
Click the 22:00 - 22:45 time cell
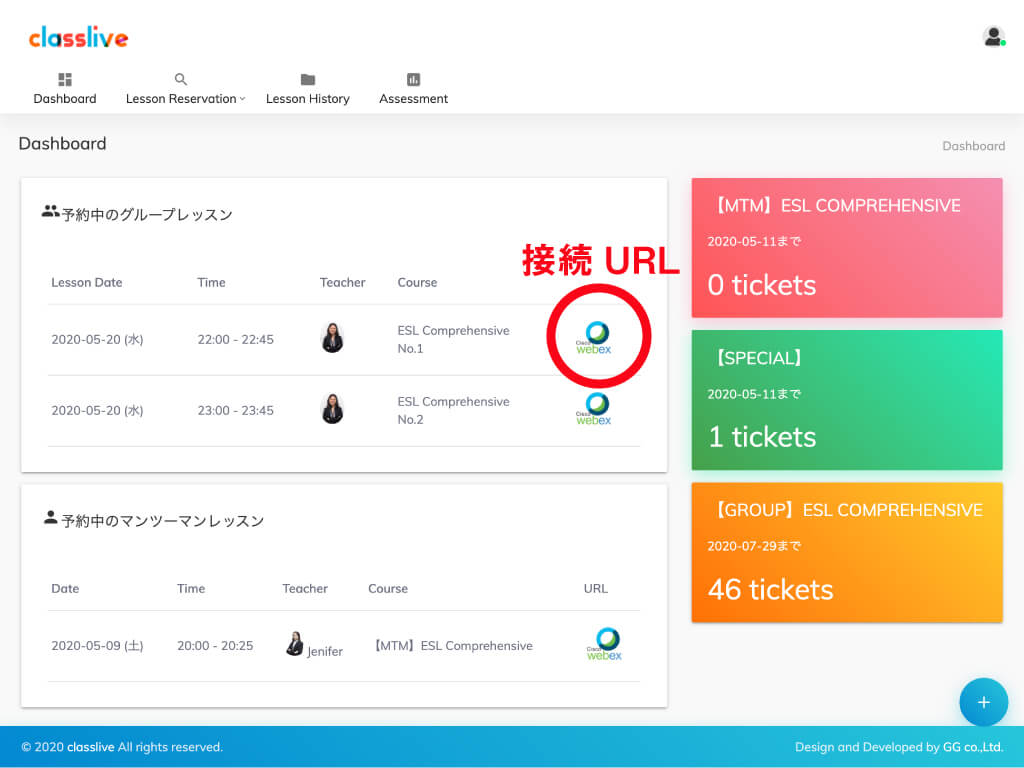pos(236,340)
